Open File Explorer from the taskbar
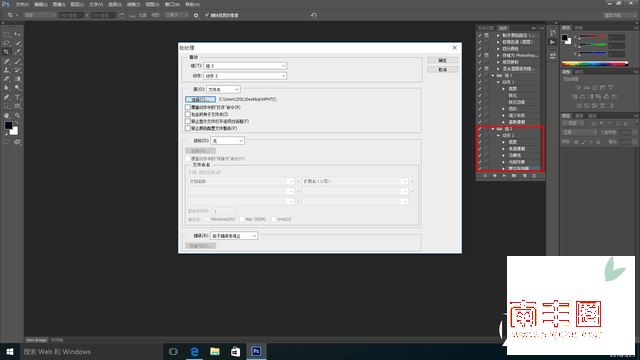Image resolution: width=640 pixels, height=360 pixels. [215, 351]
